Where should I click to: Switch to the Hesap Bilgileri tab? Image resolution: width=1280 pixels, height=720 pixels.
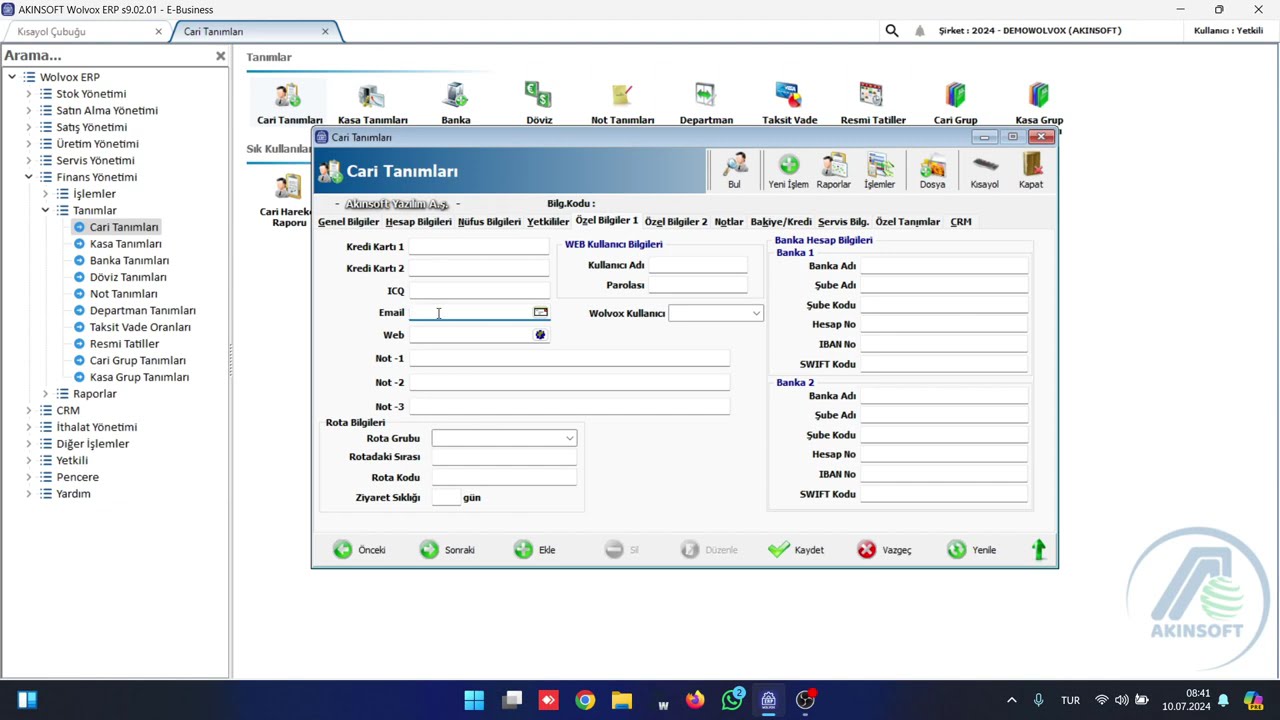point(418,222)
